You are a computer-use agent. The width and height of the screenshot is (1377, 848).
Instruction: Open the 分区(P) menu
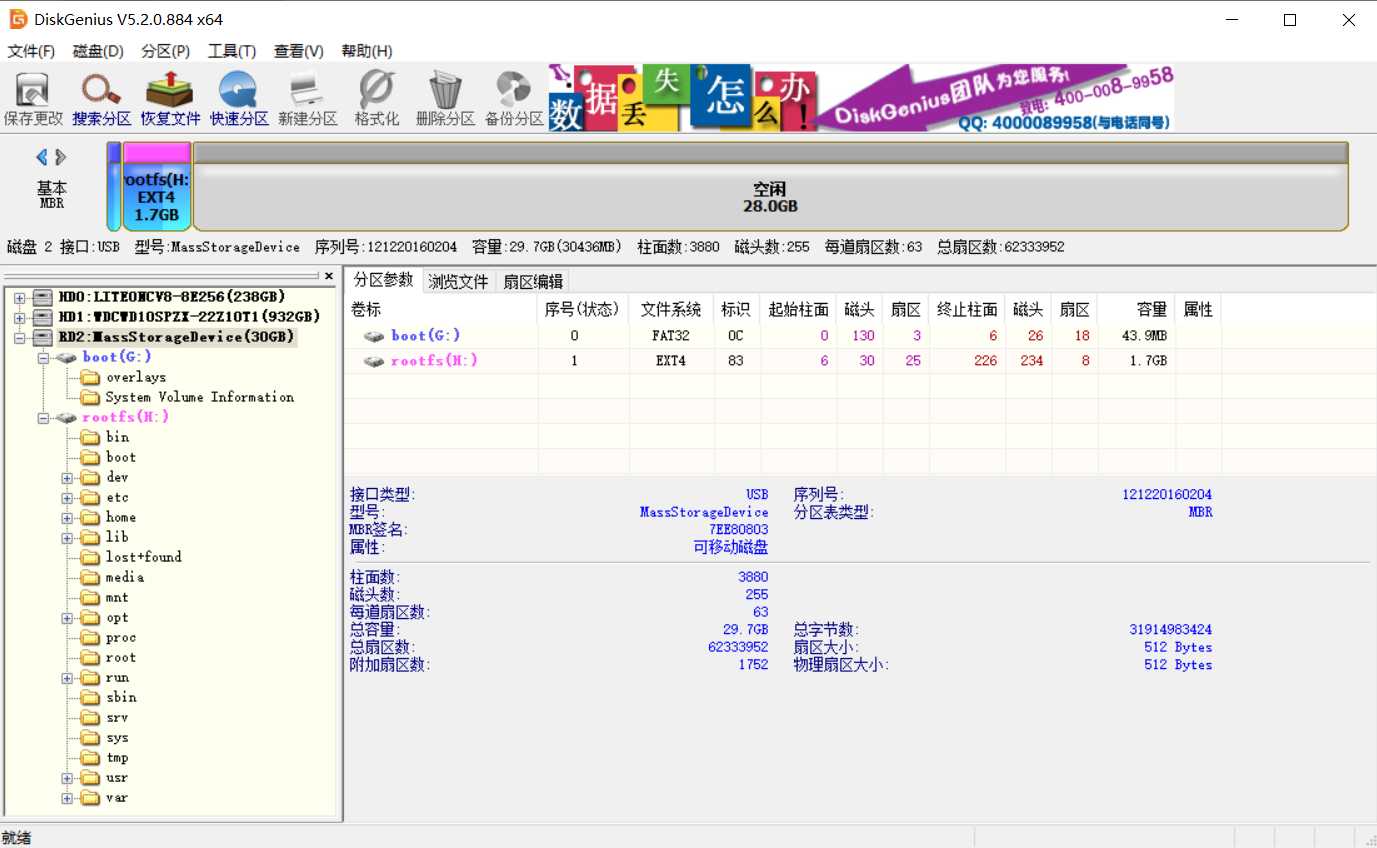pos(166,51)
